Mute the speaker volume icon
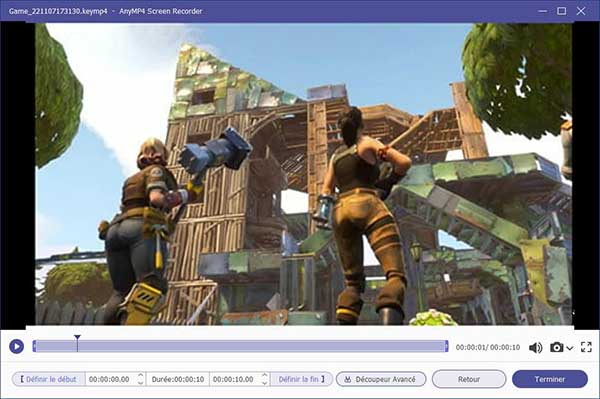Viewport: 600px width, 399px height. [x=535, y=347]
